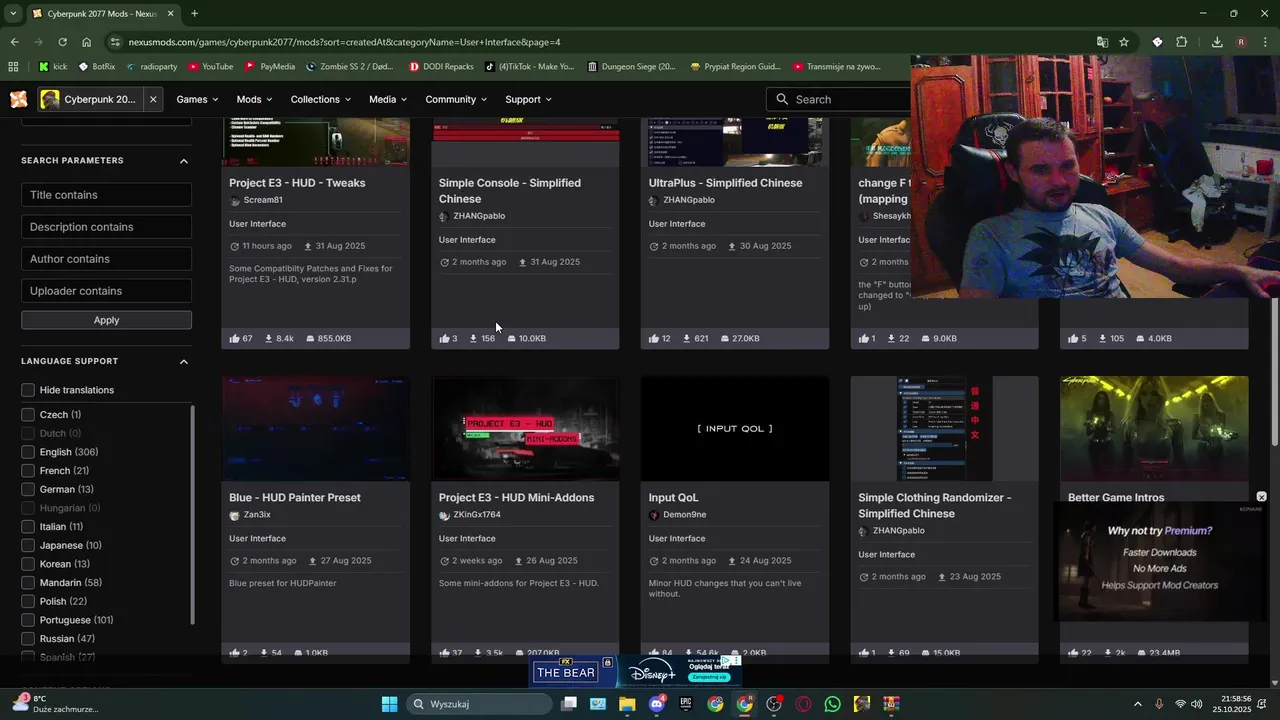Open the Mods menu dropdown
This screenshot has width=1280, height=720.
click(254, 99)
